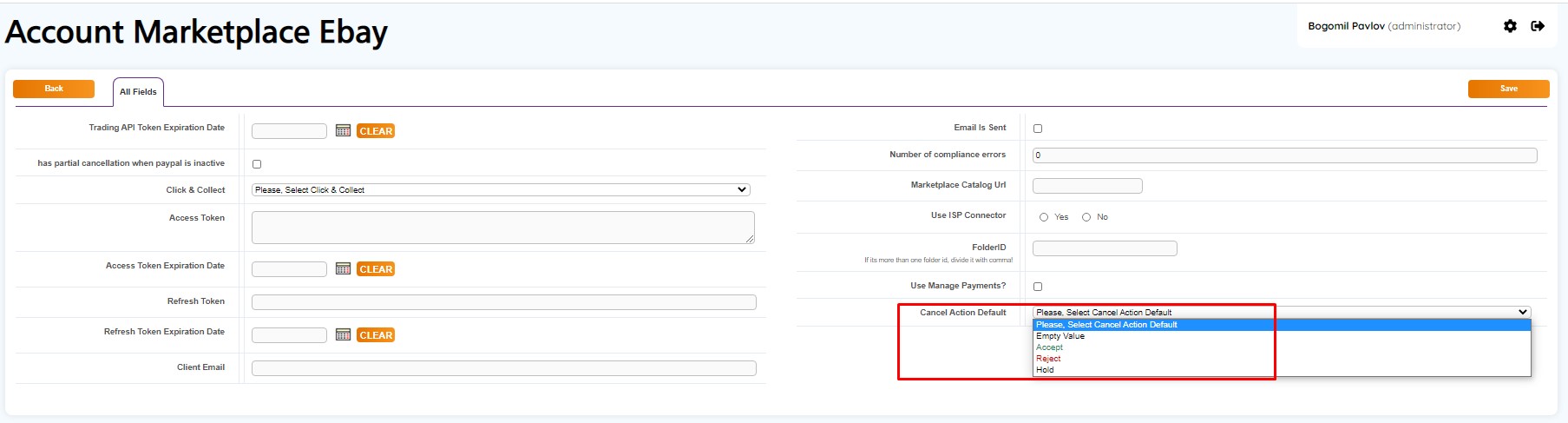Image resolution: width=1568 pixels, height=423 pixels.
Task: Focus the Access Token Expiration Date field
Action: pyautogui.click(x=289, y=269)
